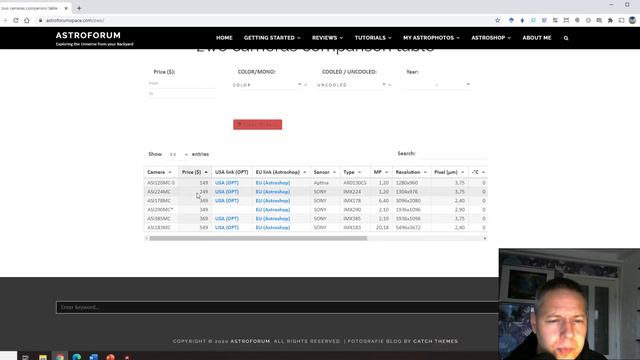The image size is (640, 360).
Task: Click the Chrome icon in the taskbar
Action: coord(60,357)
